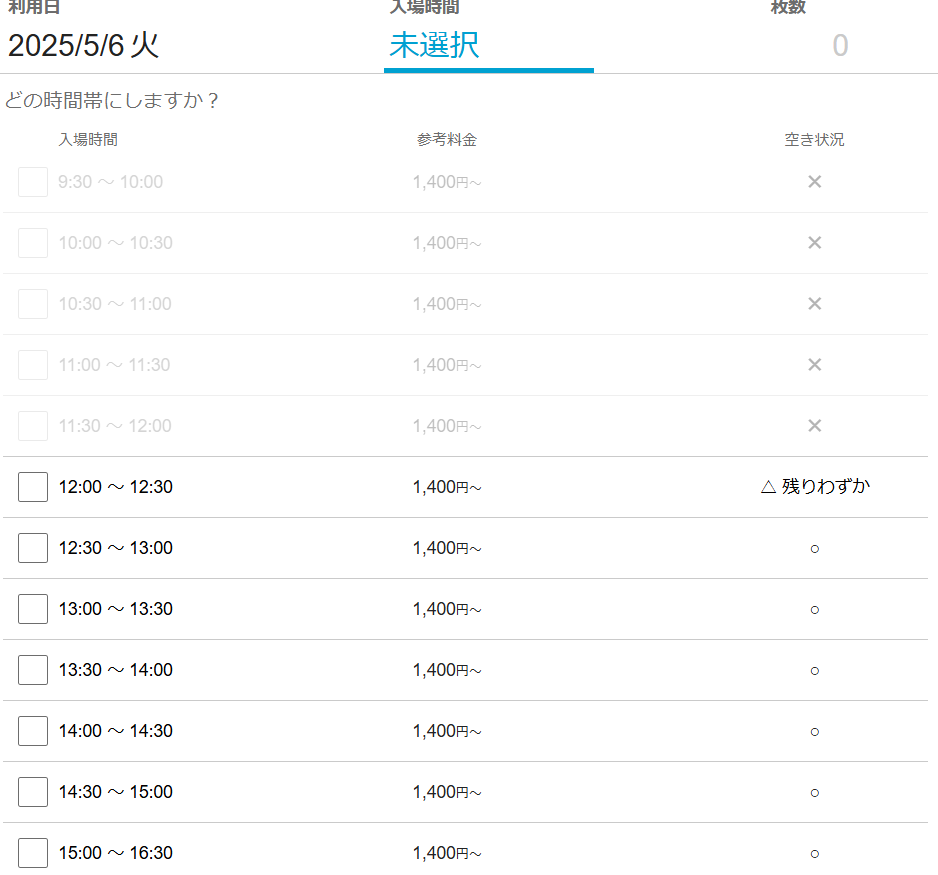Viewport: 938px width, 875px height.
Task: Click the 11:30 ~ 12:00 greyed time label
Action: [x=115, y=426]
